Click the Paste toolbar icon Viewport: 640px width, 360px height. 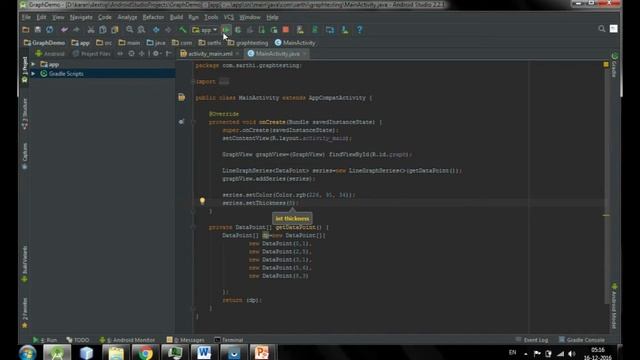tap(115, 30)
